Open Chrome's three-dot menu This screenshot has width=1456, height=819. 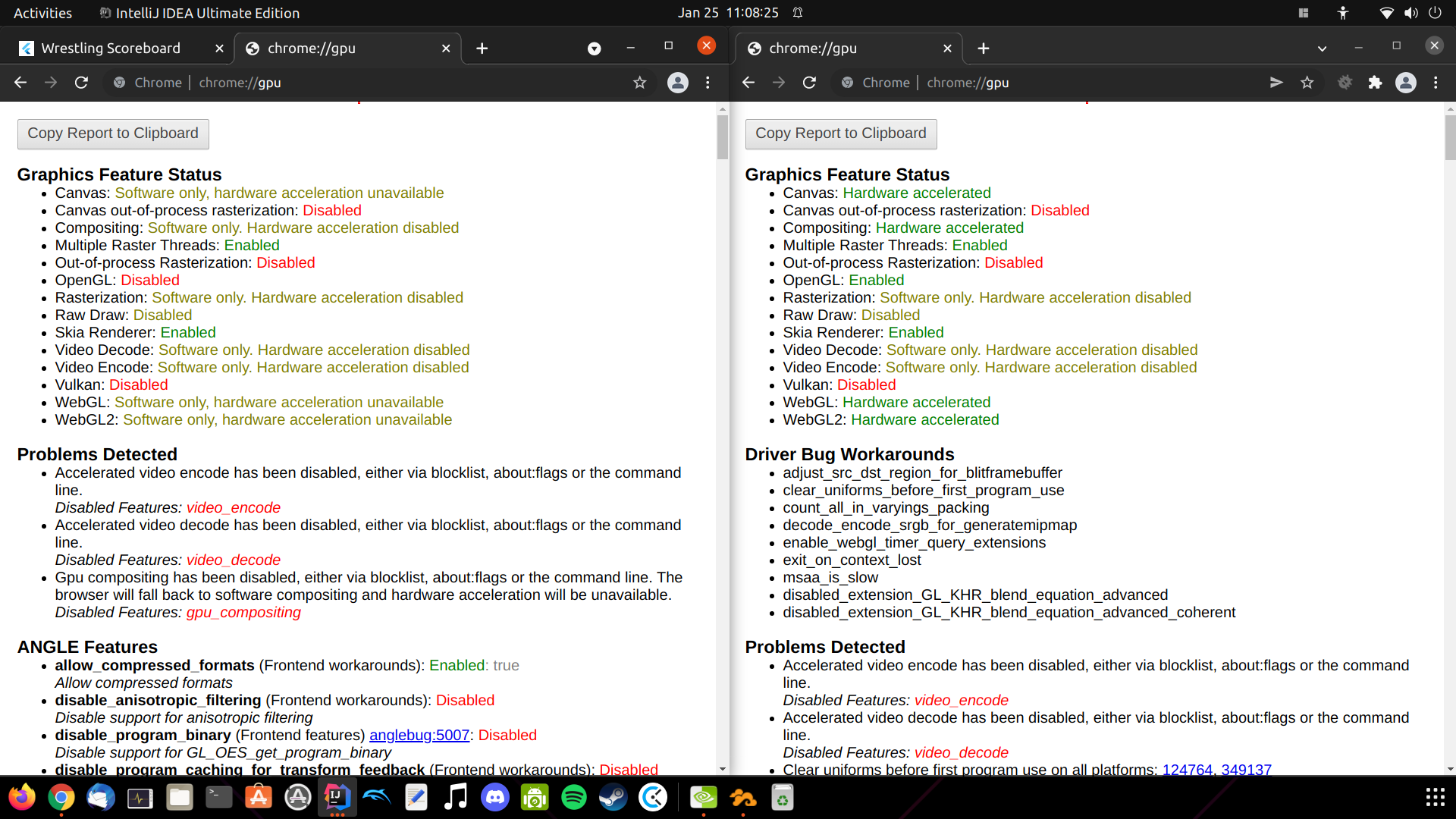(x=1436, y=83)
